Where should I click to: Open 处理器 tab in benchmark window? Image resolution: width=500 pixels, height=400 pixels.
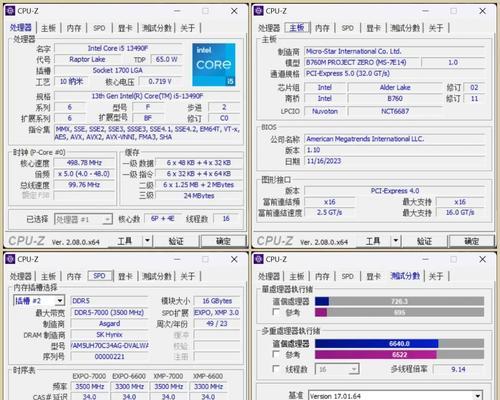tap(269, 276)
